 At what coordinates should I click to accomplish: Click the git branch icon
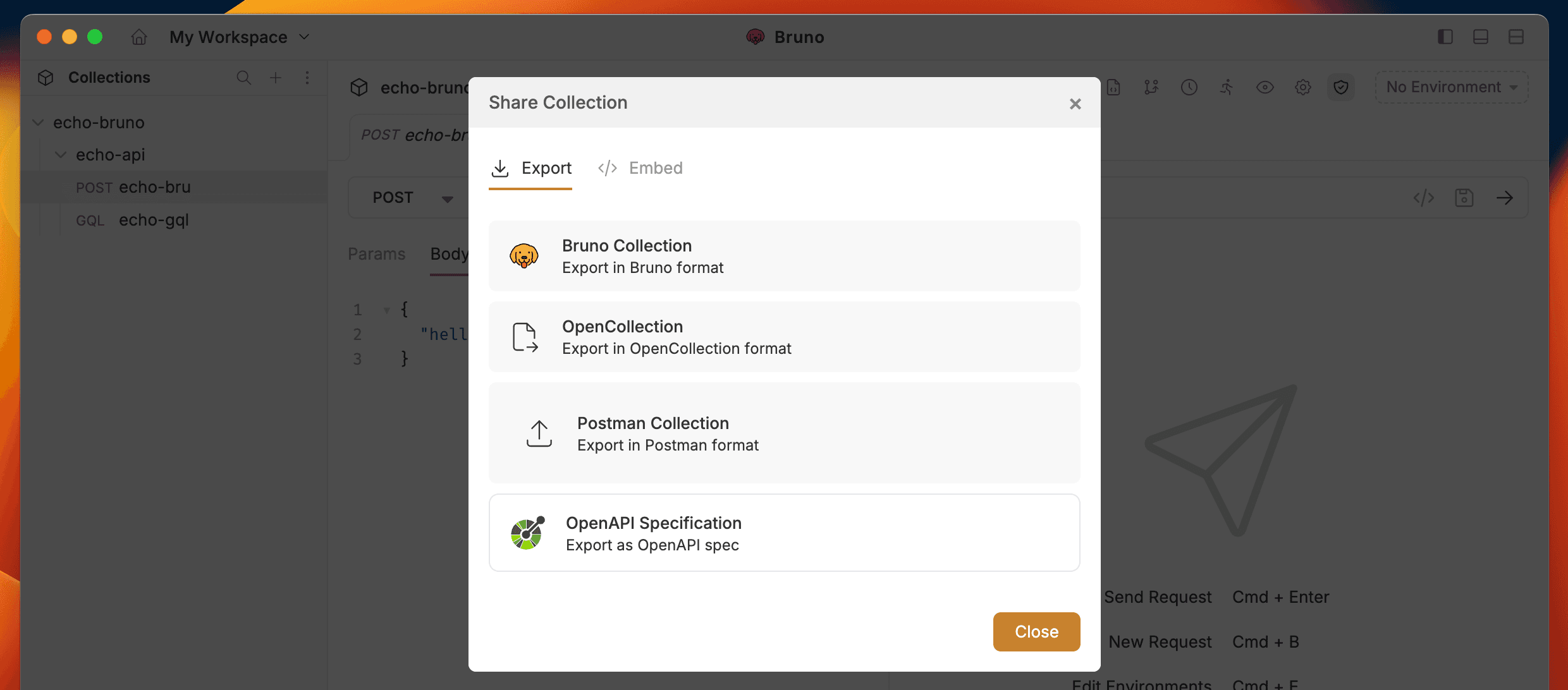pos(1151,87)
